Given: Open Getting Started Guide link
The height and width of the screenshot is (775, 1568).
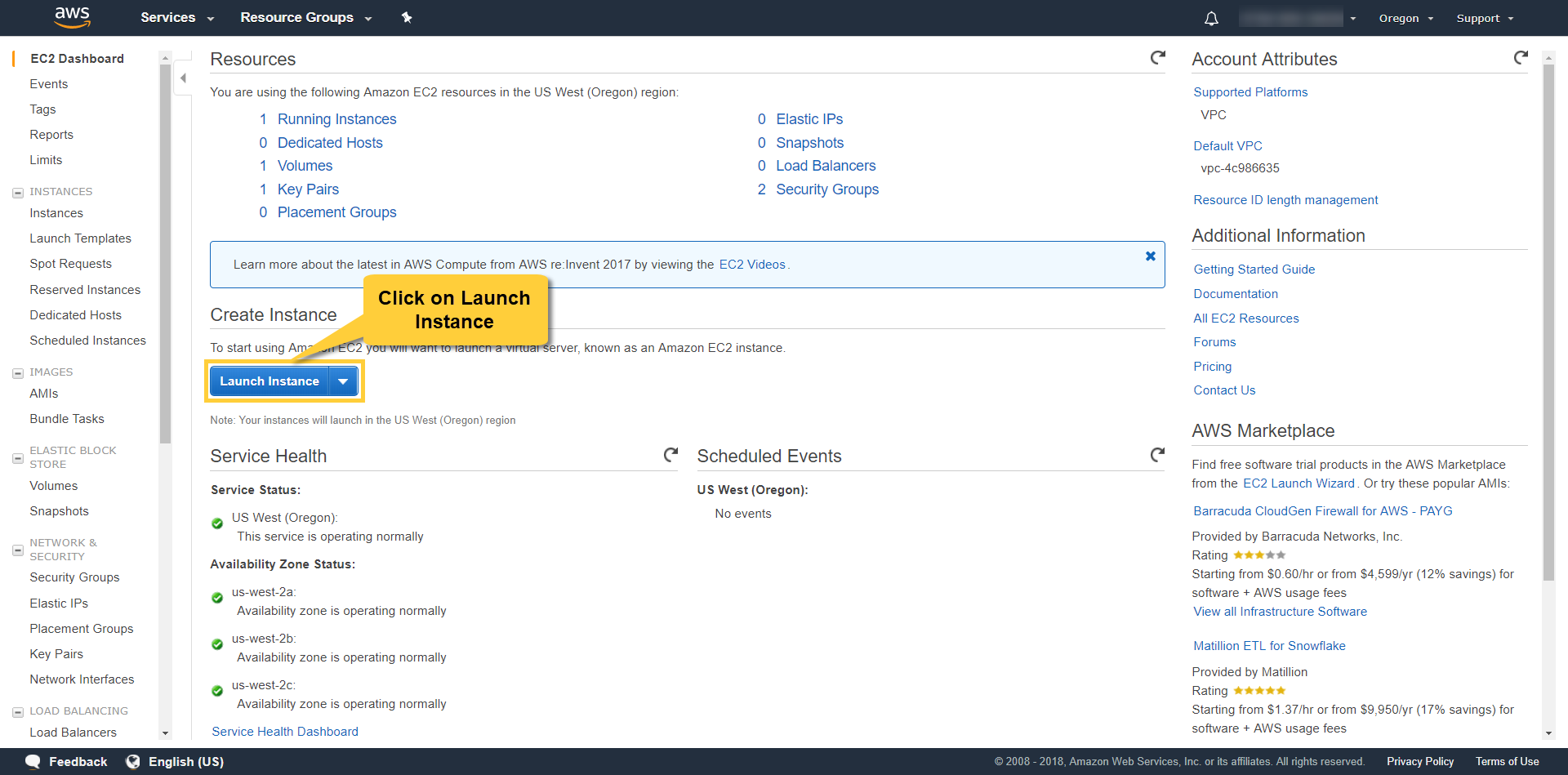Looking at the screenshot, I should tap(1254, 269).
